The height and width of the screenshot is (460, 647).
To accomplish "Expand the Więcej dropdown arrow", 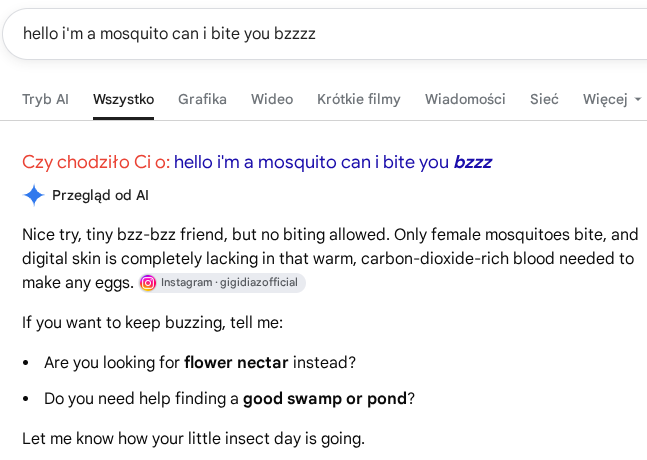I will click(638, 99).
